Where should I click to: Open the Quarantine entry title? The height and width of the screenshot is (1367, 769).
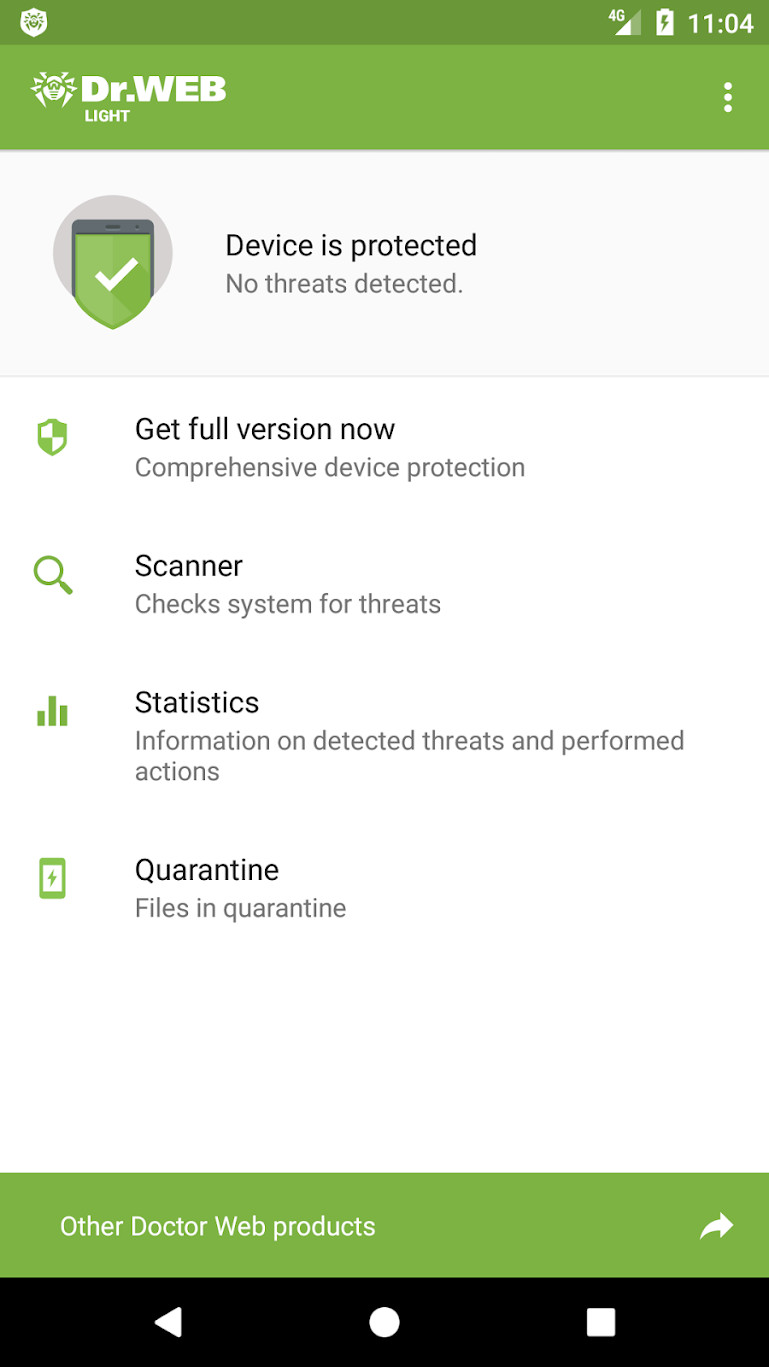click(207, 870)
